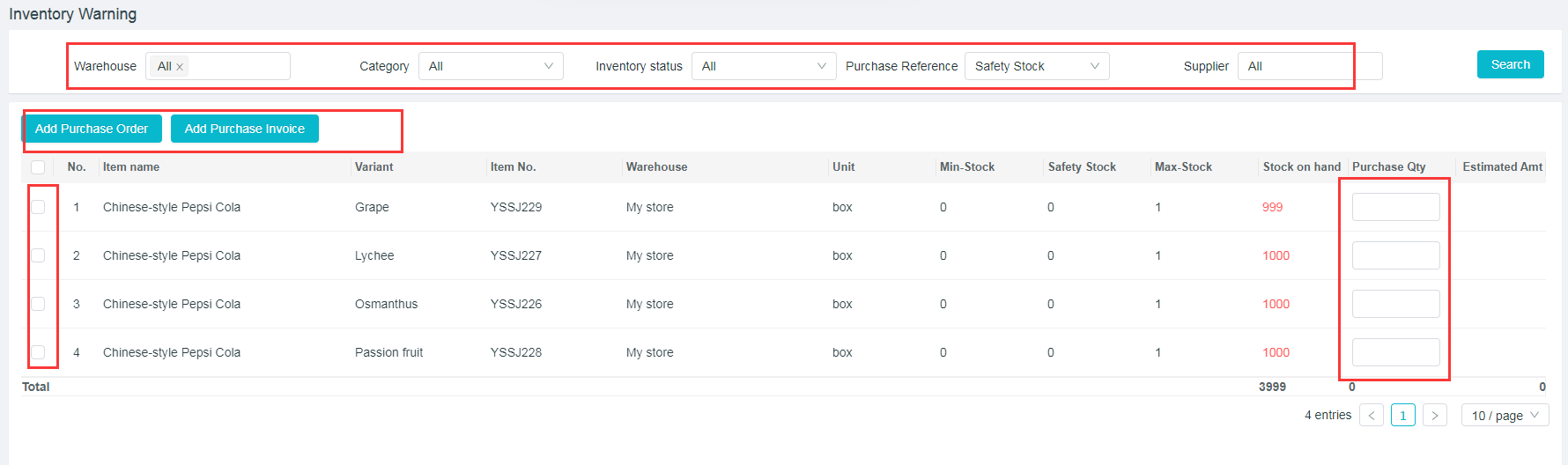Click Purchase Qty input for Passion fruit

[1395, 352]
